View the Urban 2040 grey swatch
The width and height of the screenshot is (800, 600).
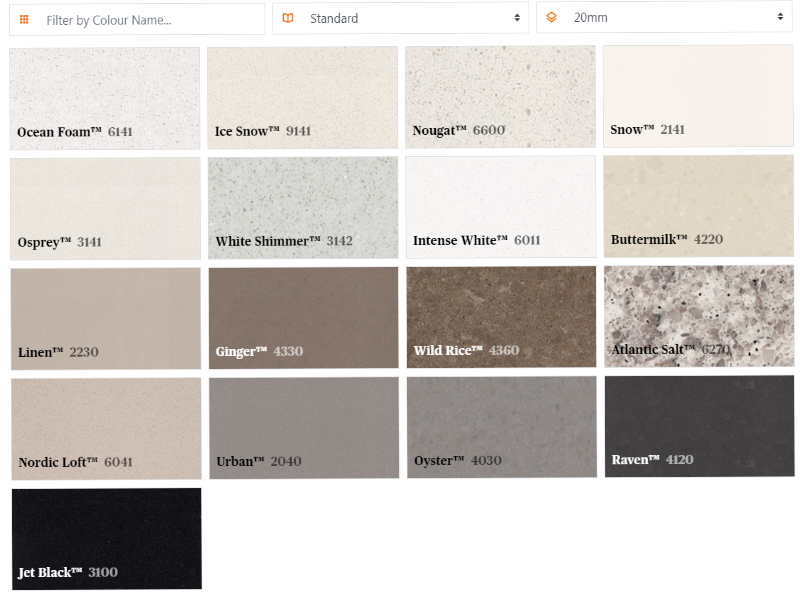(302, 426)
